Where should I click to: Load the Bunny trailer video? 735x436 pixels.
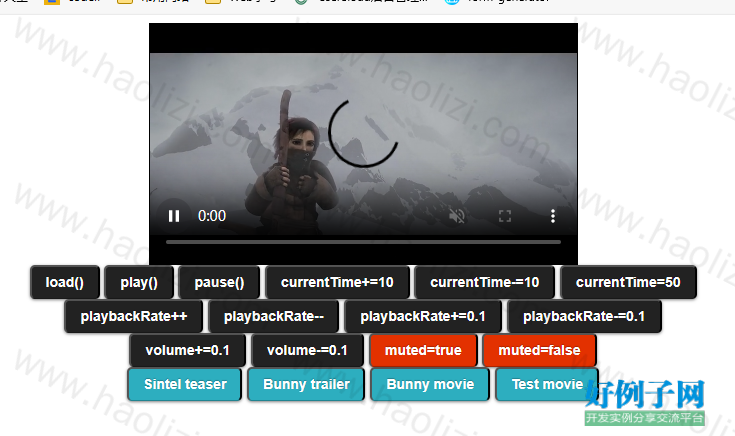[306, 384]
